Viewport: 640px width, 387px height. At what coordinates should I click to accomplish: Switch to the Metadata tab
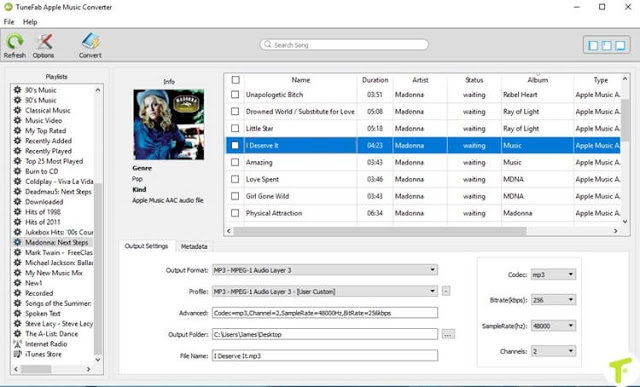pos(194,246)
